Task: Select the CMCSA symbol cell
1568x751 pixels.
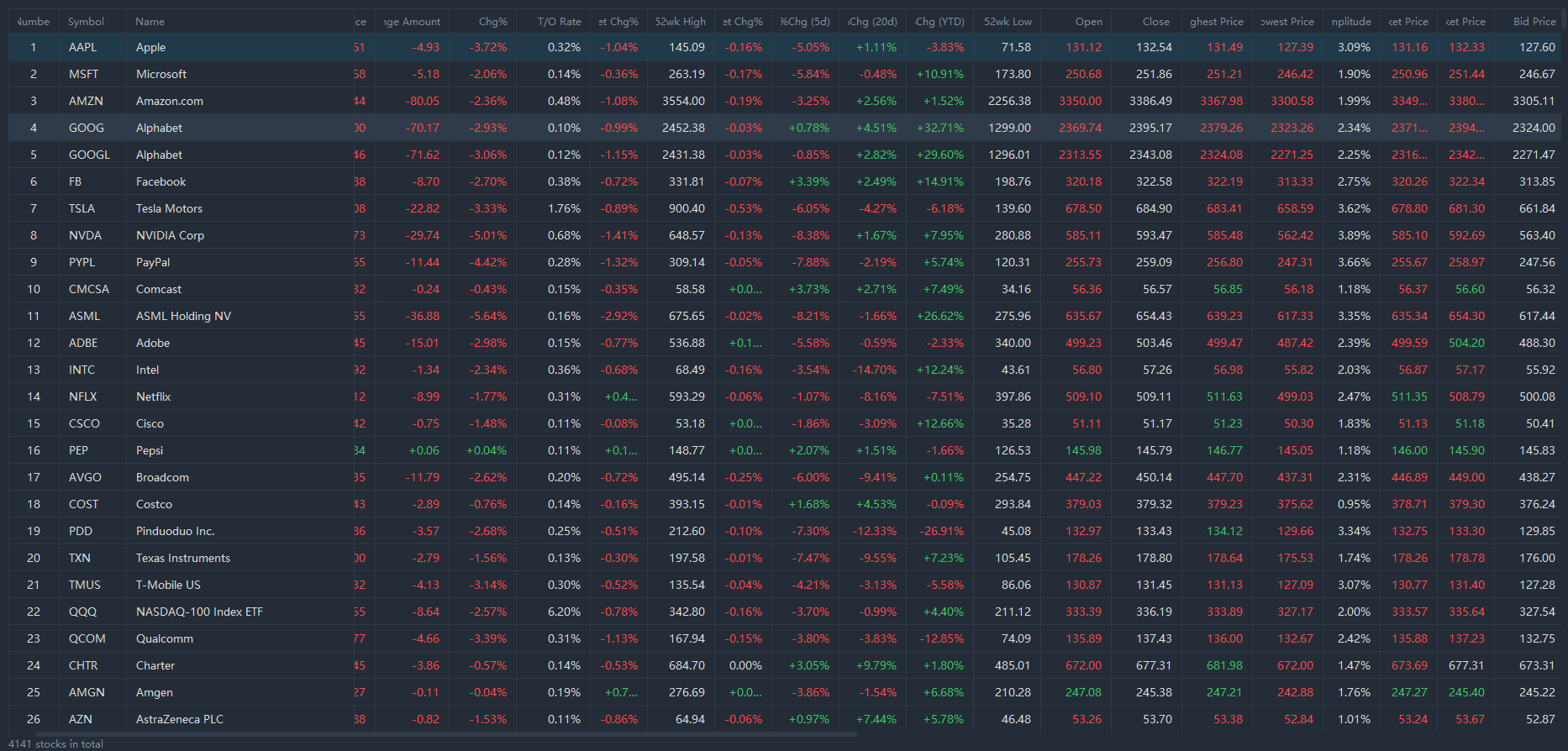Action: click(89, 289)
